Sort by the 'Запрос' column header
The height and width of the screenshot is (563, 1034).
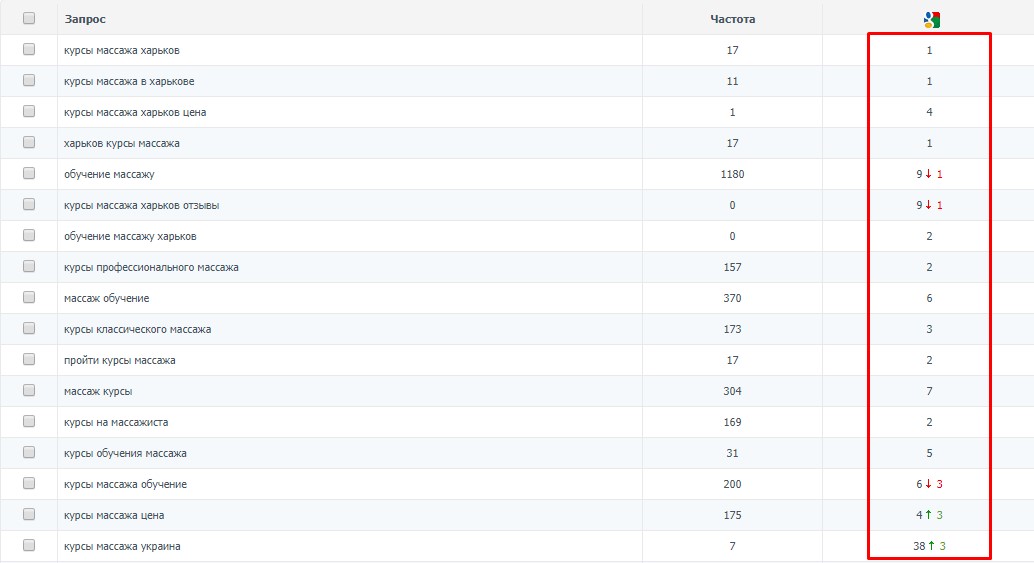tap(85, 19)
